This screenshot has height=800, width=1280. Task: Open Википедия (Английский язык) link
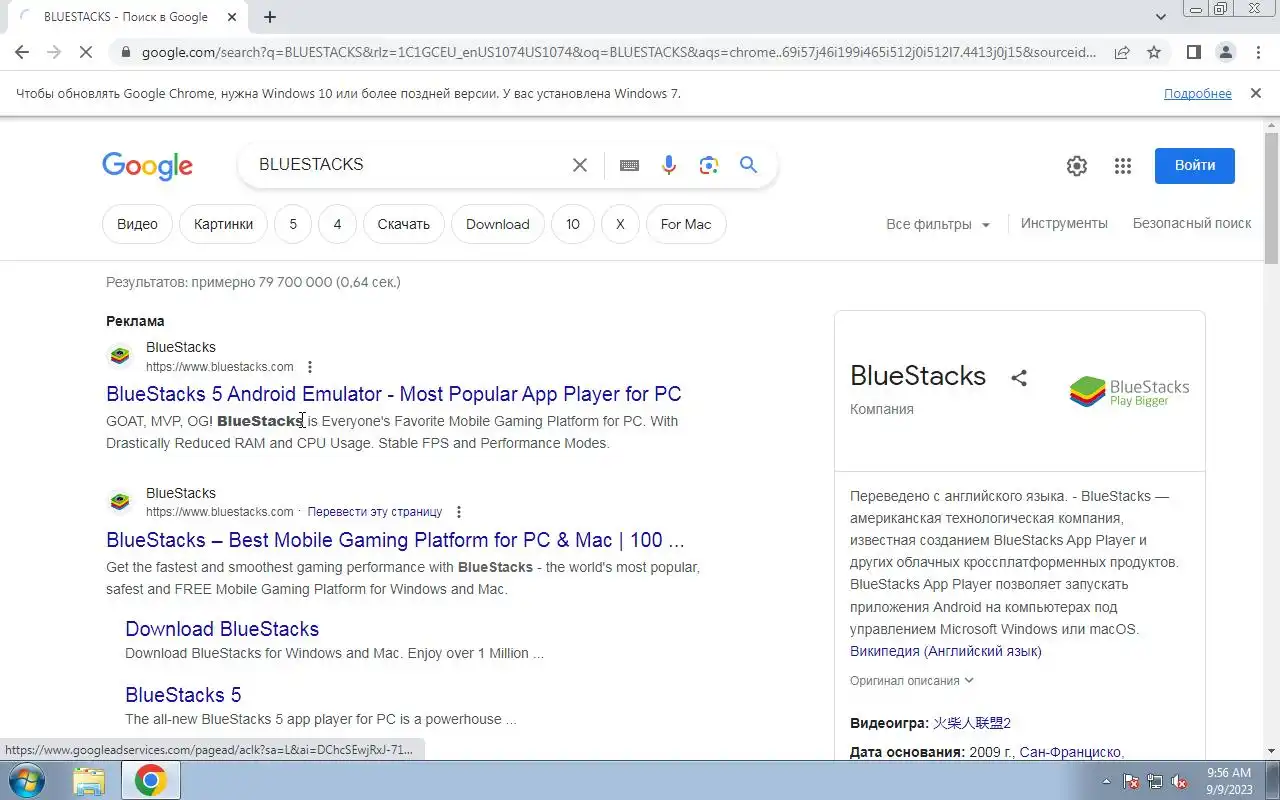tap(946, 651)
